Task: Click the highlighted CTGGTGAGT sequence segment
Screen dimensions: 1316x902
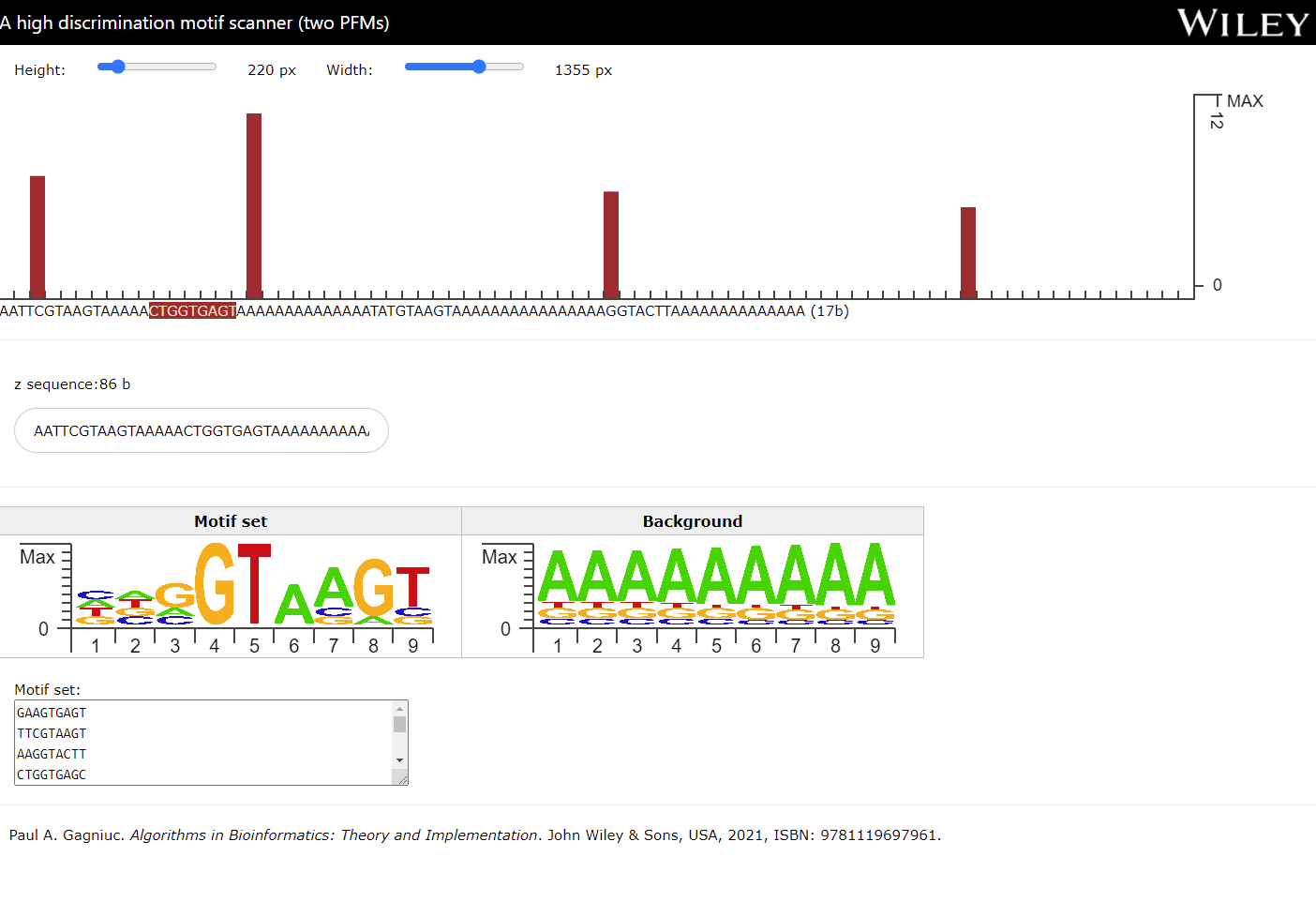Action: [193, 311]
